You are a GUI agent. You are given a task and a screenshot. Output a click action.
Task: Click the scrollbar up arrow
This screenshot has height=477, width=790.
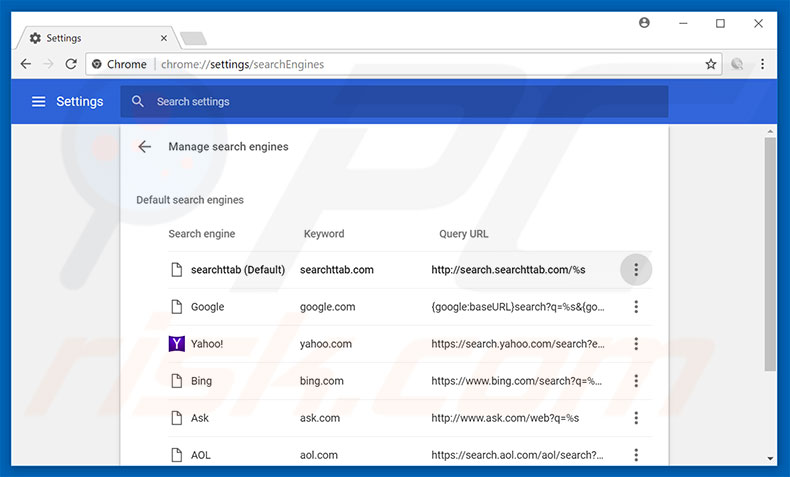[770, 131]
